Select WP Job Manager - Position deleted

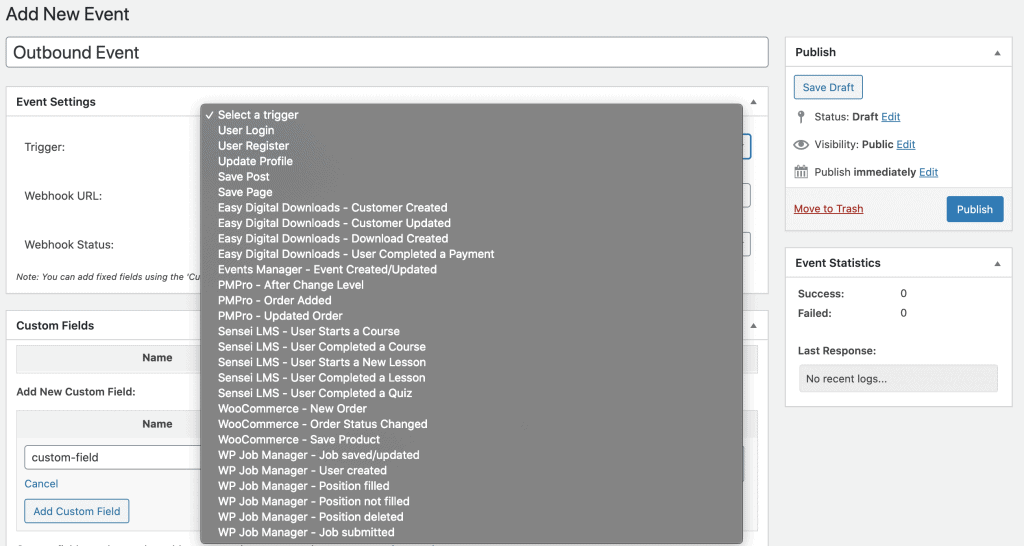(471, 517)
